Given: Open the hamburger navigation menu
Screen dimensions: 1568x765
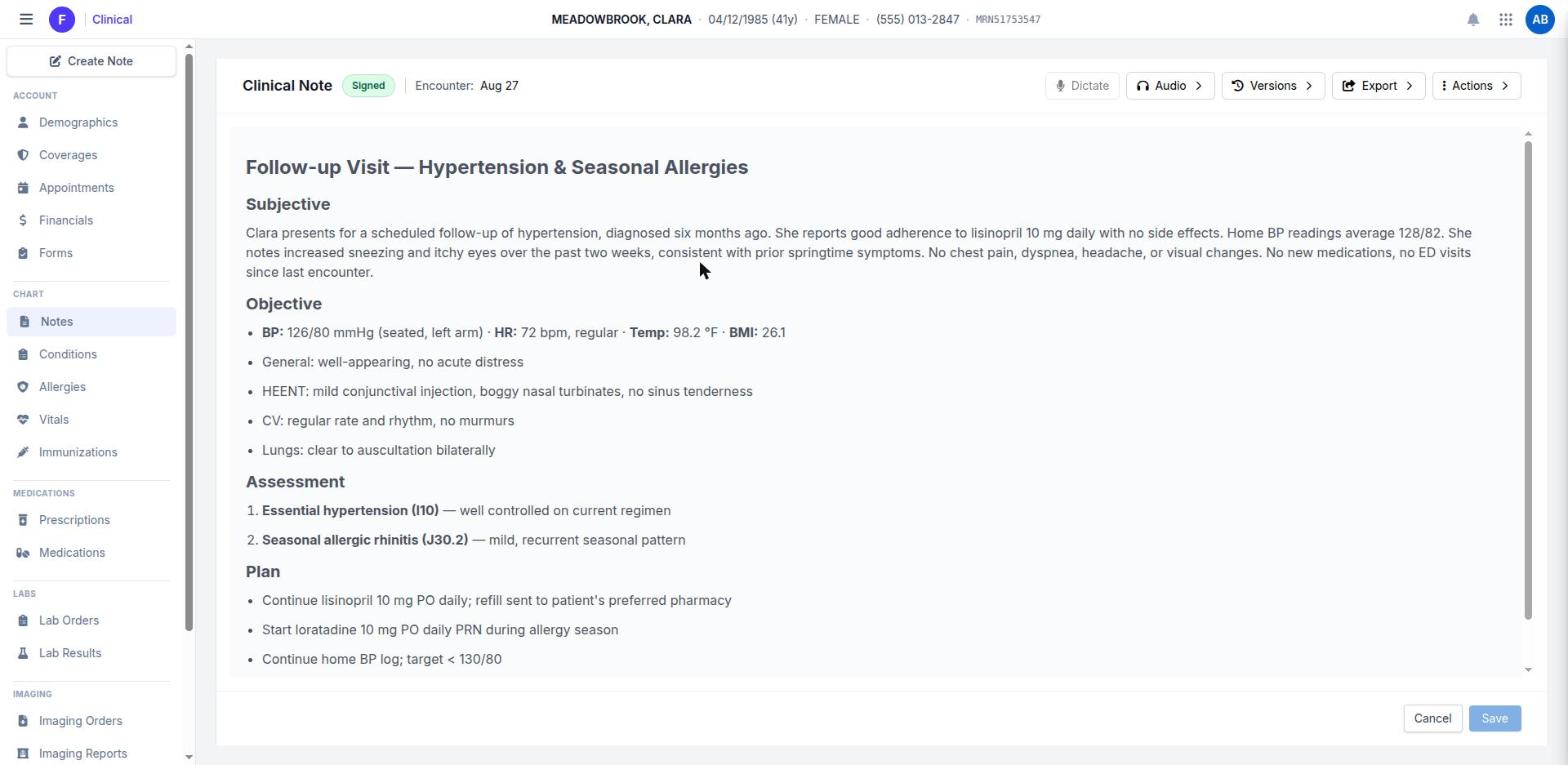Looking at the screenshot, I should 26,19.
